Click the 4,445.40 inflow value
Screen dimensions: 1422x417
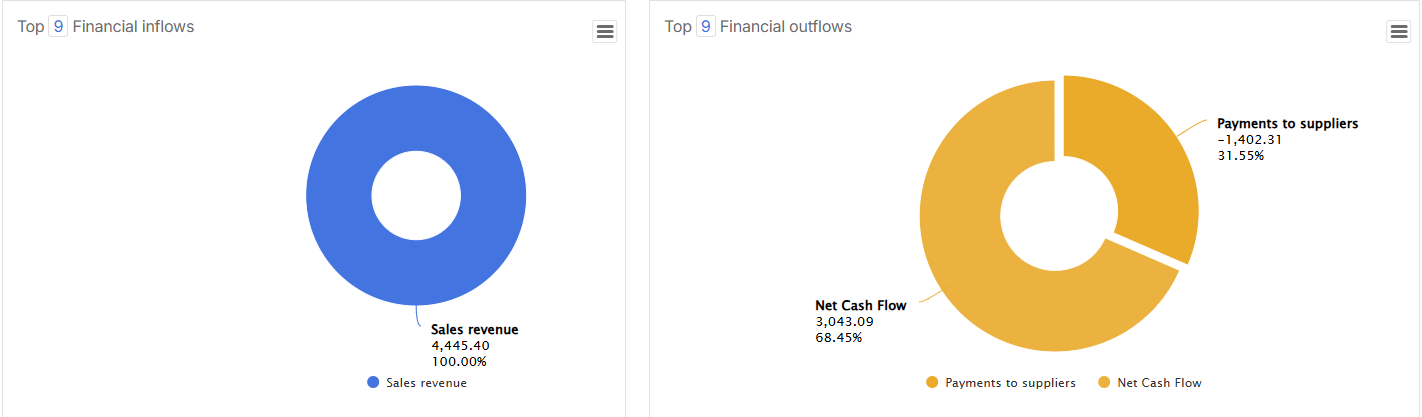(460, 345)
